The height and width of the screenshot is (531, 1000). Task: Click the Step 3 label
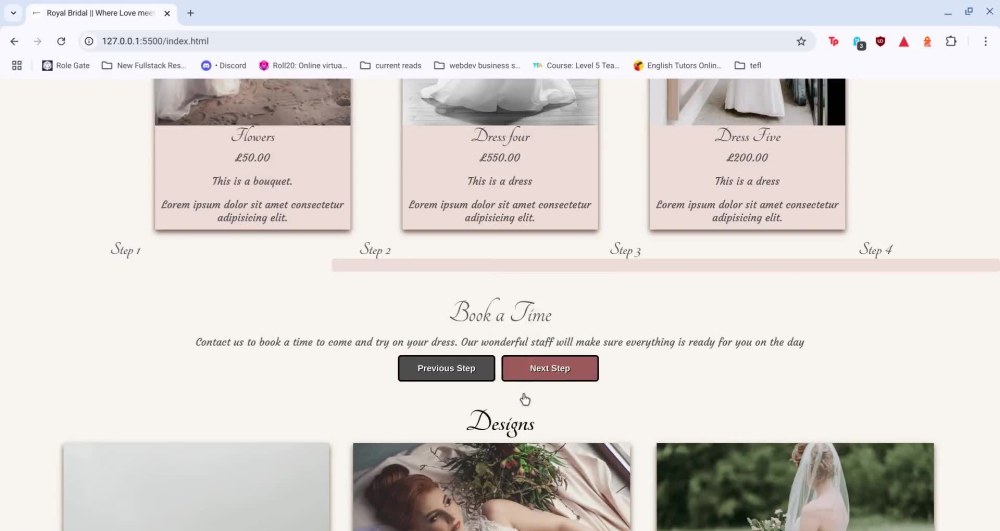click(625, 249)
